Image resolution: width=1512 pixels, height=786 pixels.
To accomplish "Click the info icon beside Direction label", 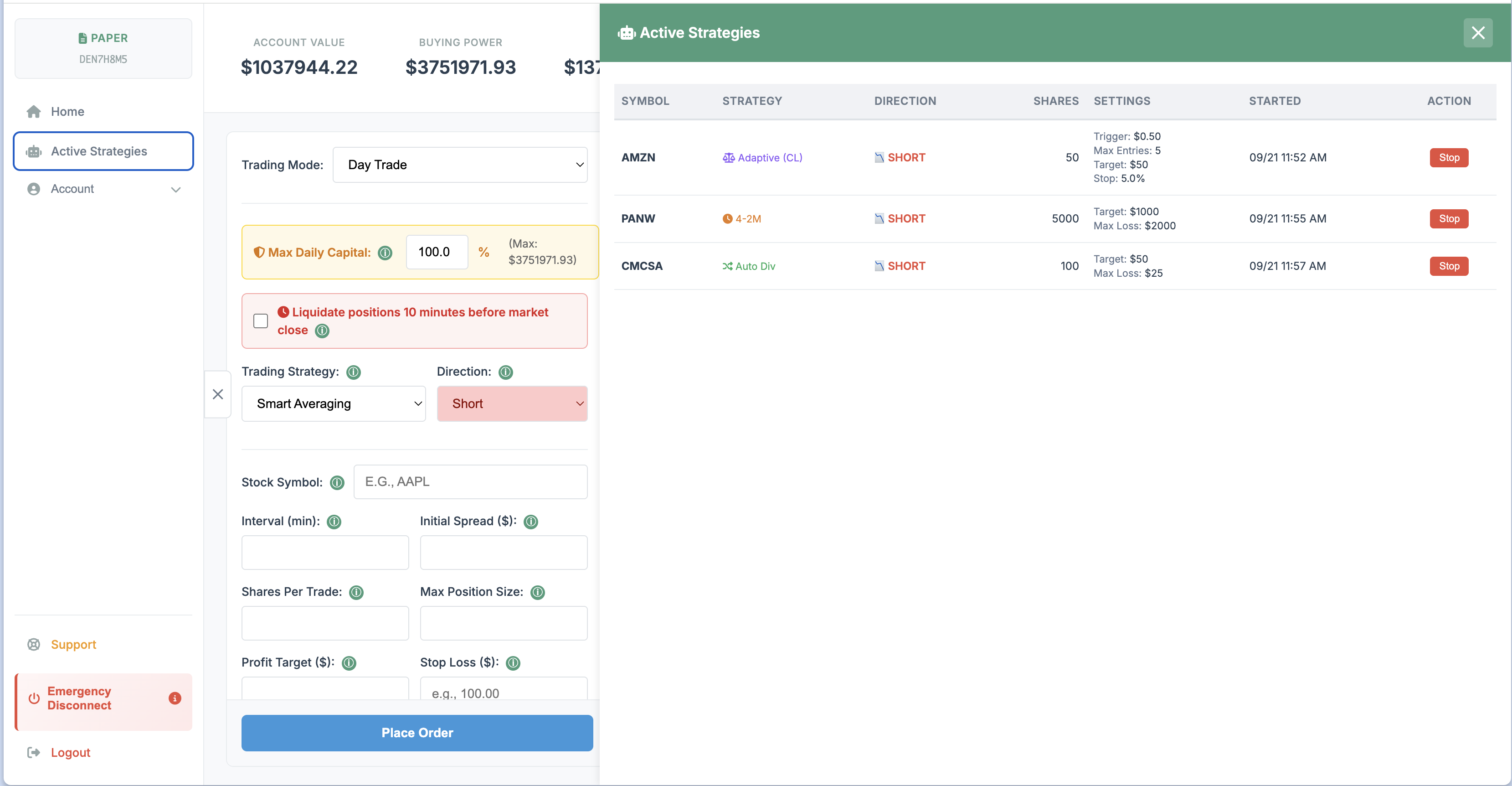I will pyautogui.click(x=505, y=372).
